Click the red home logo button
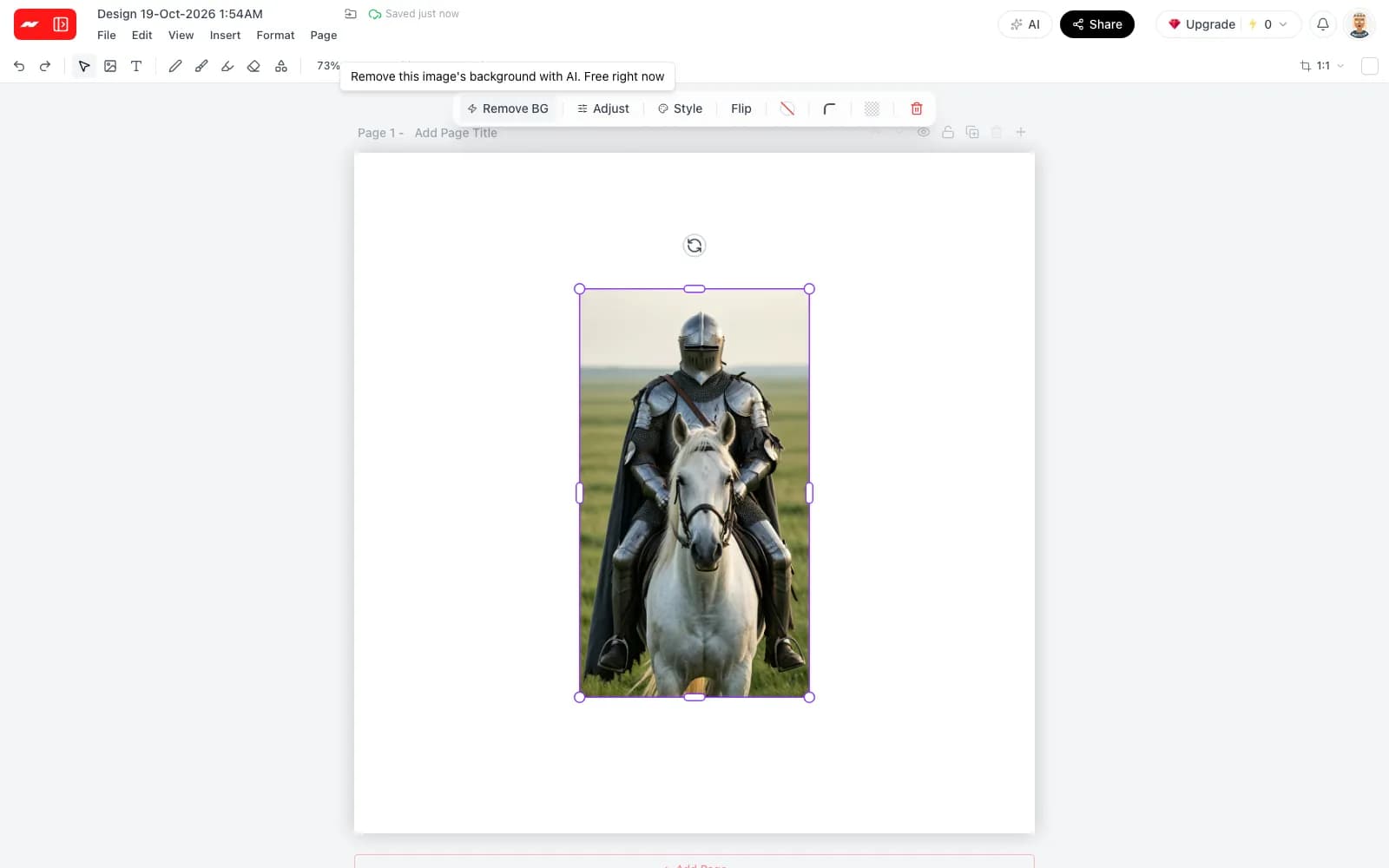The height and width of the screenshot is (868, 1389). coord(30,24)
